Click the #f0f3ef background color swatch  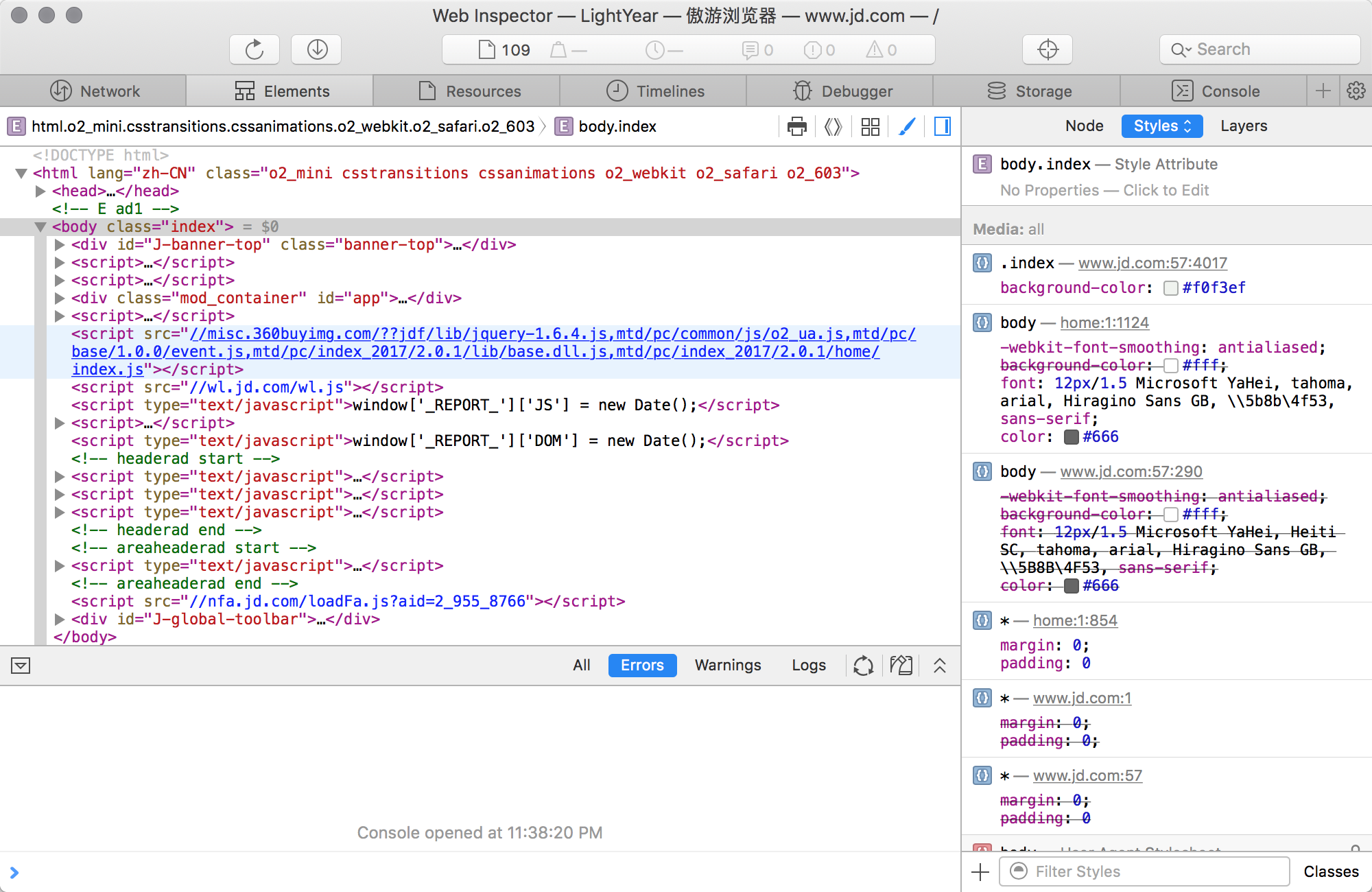coord(1171,288)
